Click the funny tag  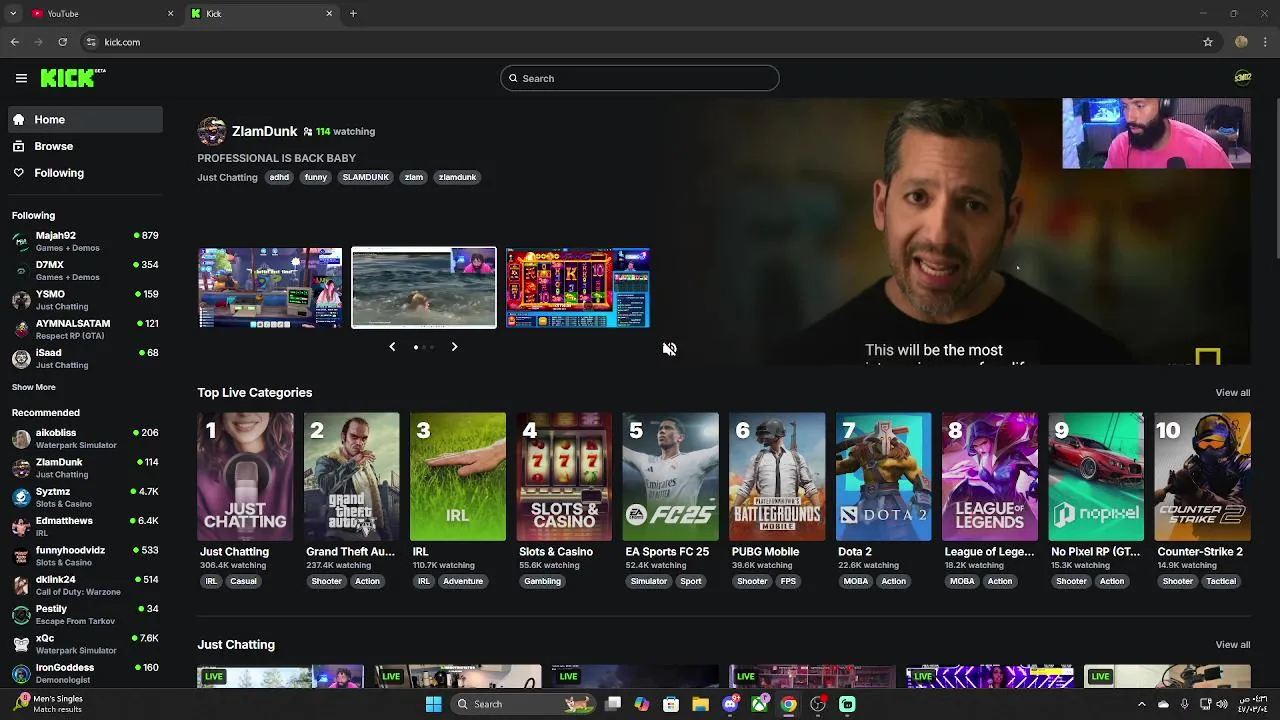pos(316,177)
